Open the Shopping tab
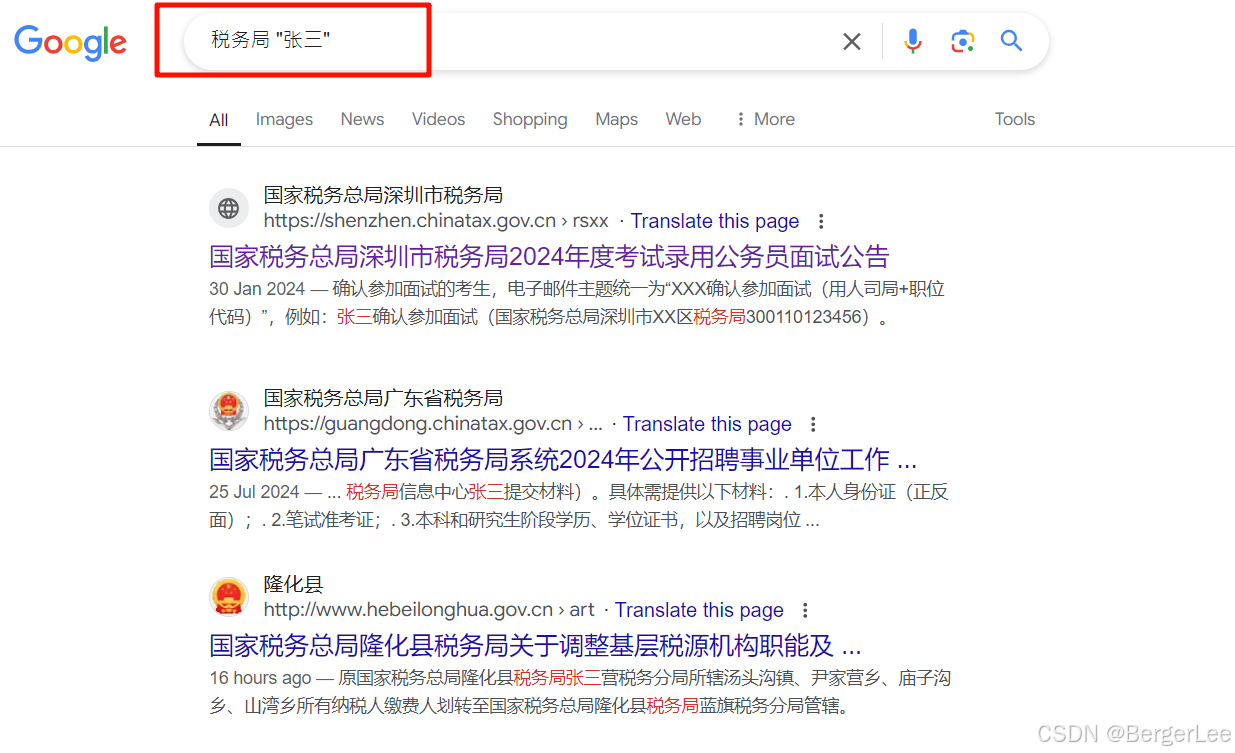Image resolution: width=1235 pixels, height=753 pixels. coord(530,119)
